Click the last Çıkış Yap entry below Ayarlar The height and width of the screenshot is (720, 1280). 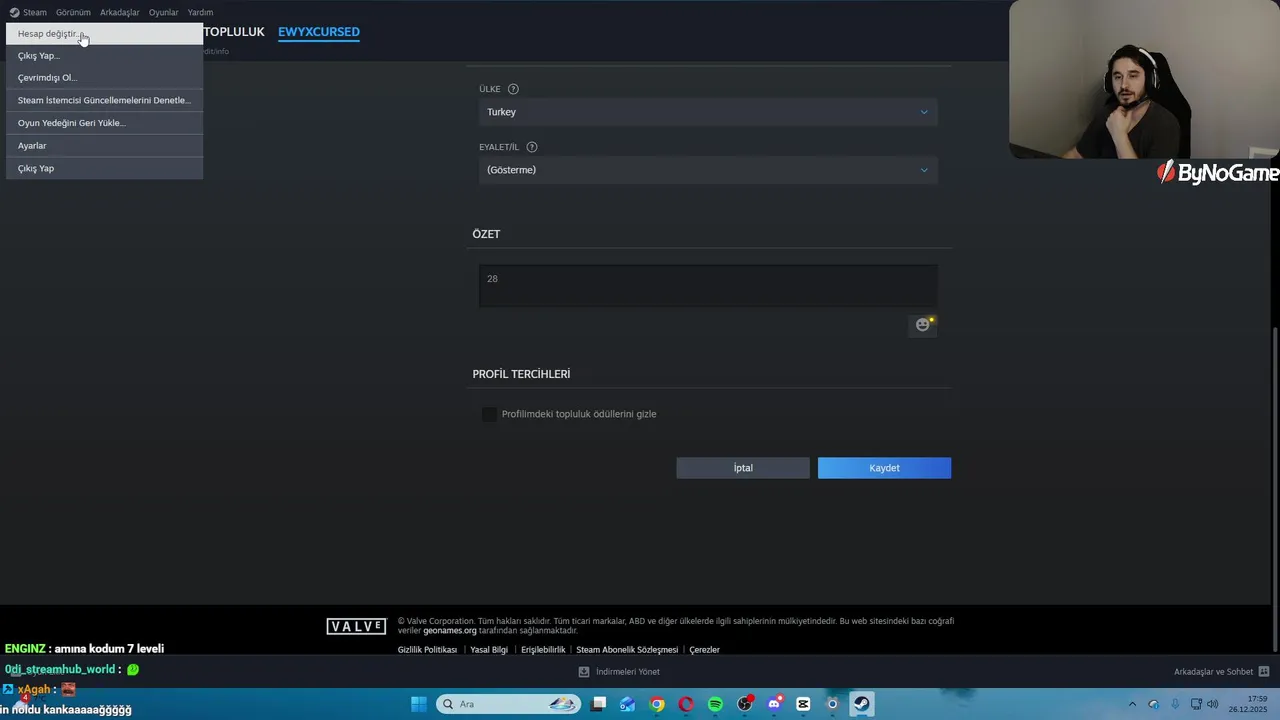point(104,168)
